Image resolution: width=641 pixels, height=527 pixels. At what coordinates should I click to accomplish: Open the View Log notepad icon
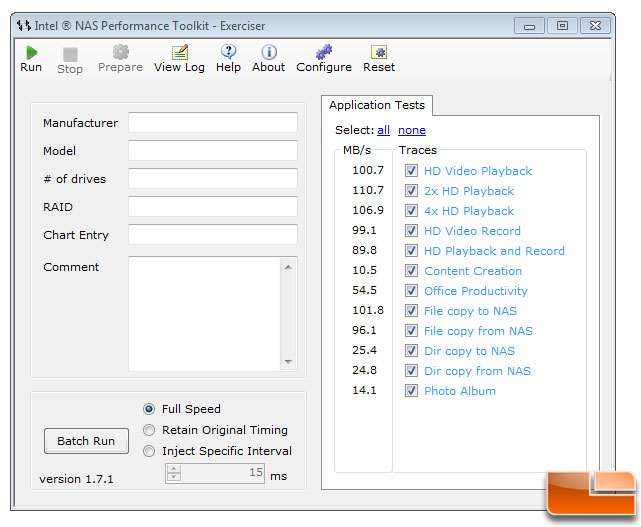click(x=179, y=52)
